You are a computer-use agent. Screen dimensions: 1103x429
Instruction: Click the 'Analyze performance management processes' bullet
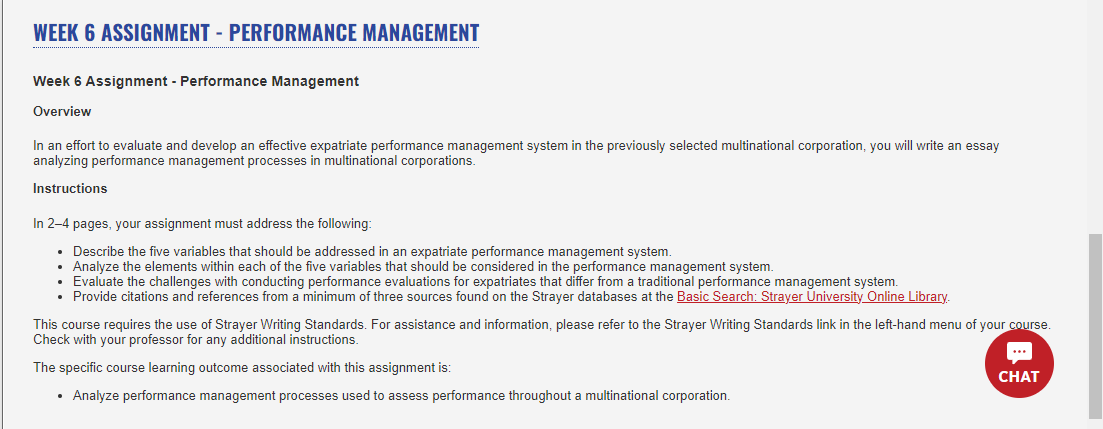coord(402,395)
